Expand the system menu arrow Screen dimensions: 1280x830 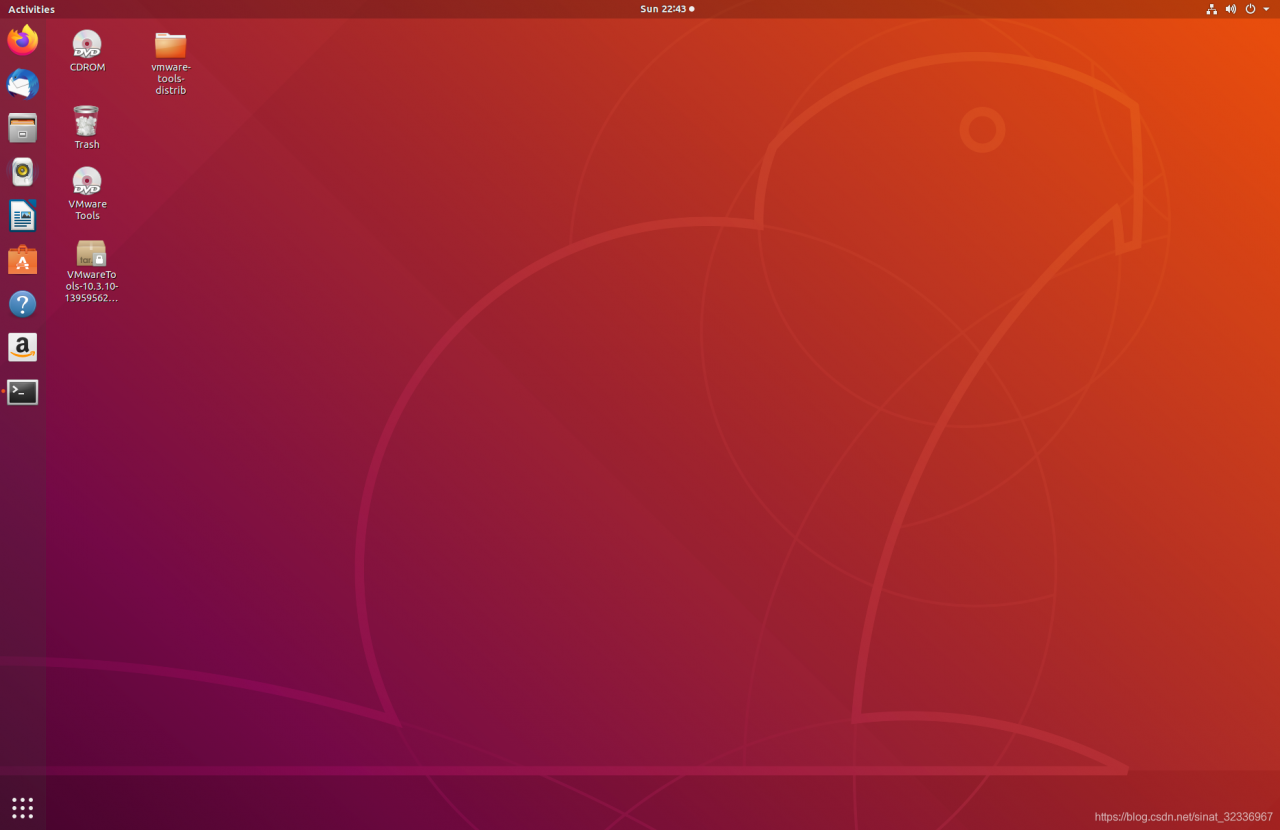point(1266,9)
